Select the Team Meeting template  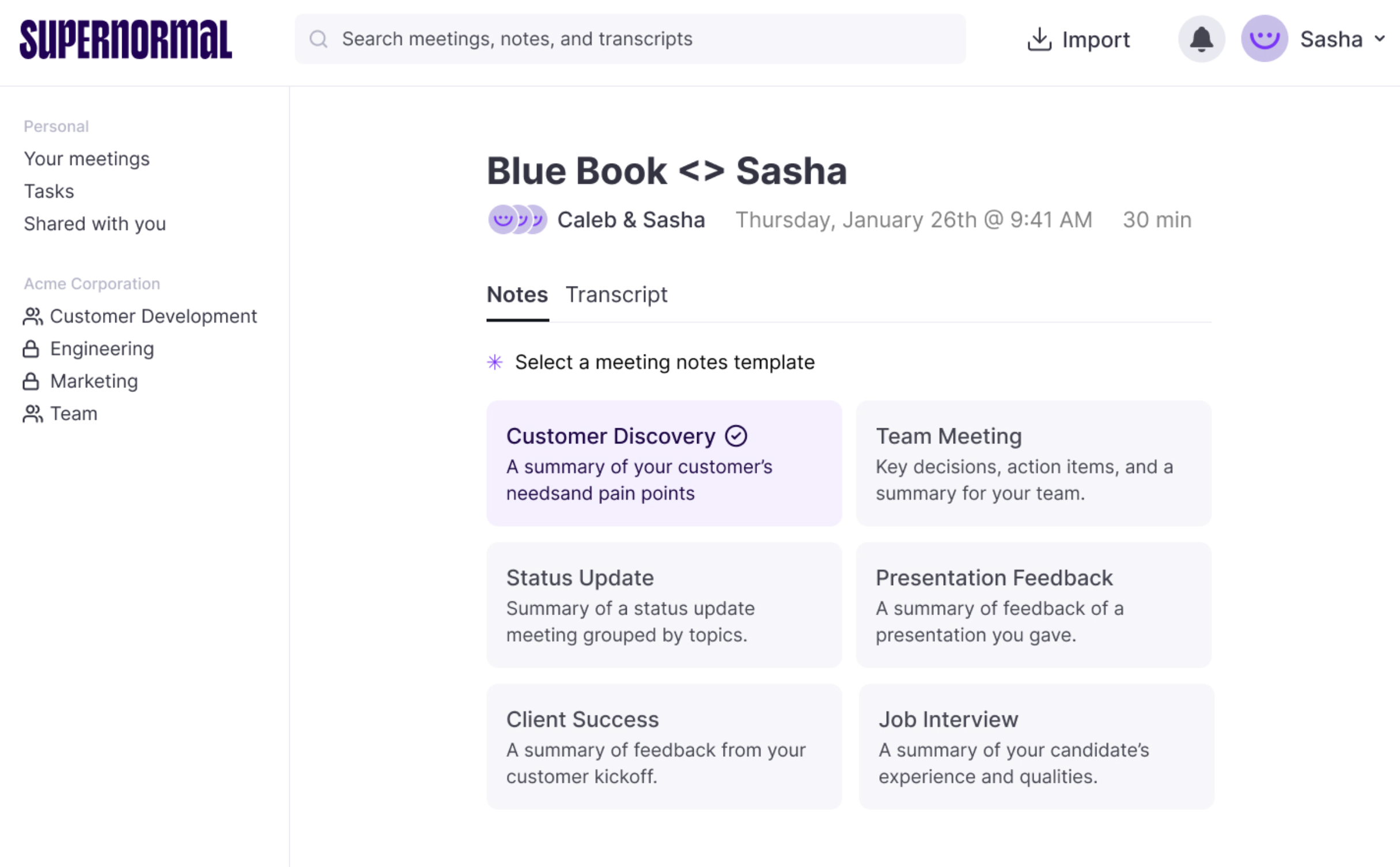(1033, 463)
